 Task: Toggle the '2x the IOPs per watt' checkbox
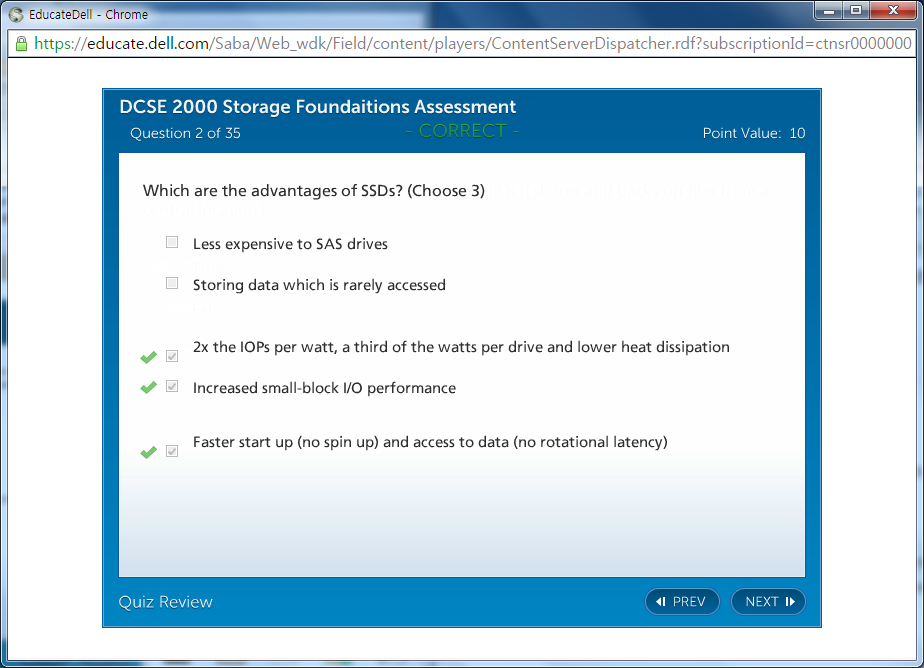pyautogui.click(x=172, y=356)
